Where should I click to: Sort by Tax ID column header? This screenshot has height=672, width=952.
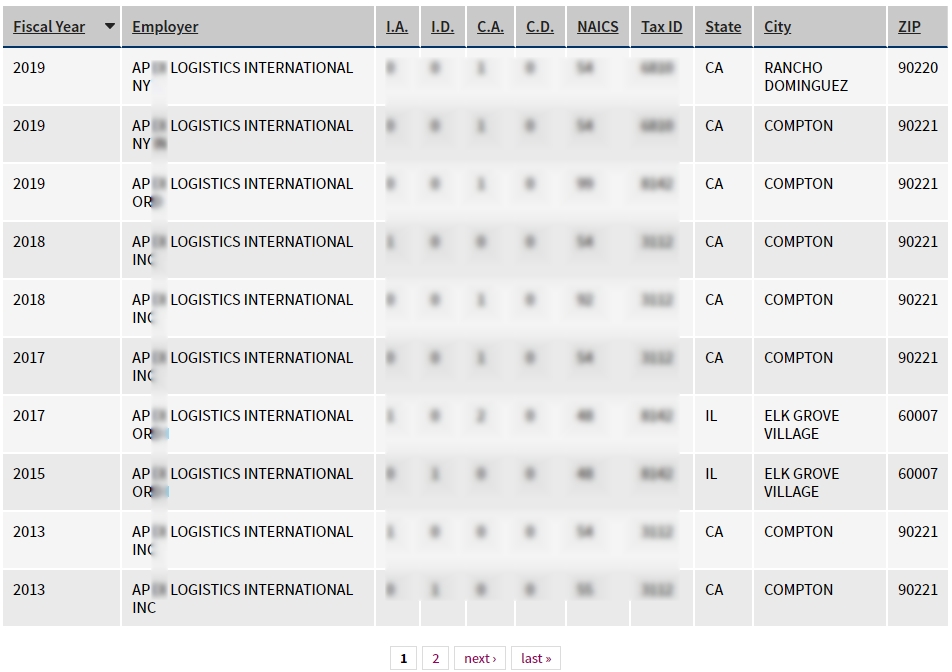pyautogui.click(x=662, y=27)
